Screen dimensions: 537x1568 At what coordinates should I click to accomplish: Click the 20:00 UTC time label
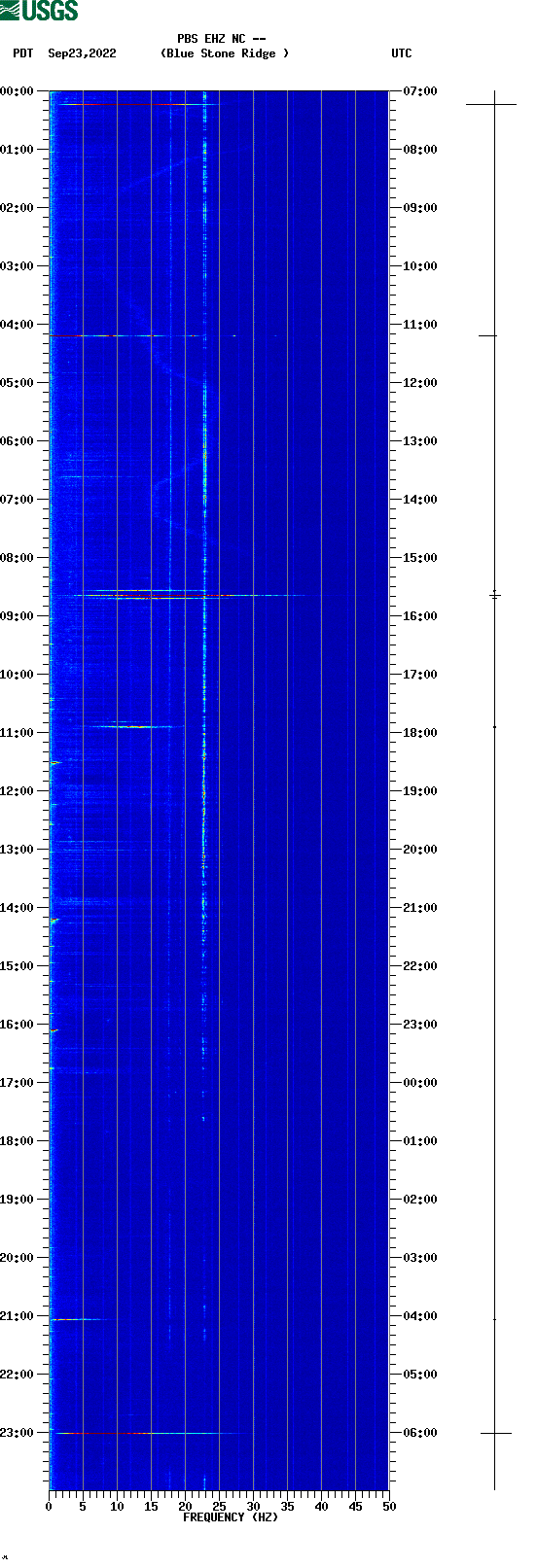click(420, 850)
